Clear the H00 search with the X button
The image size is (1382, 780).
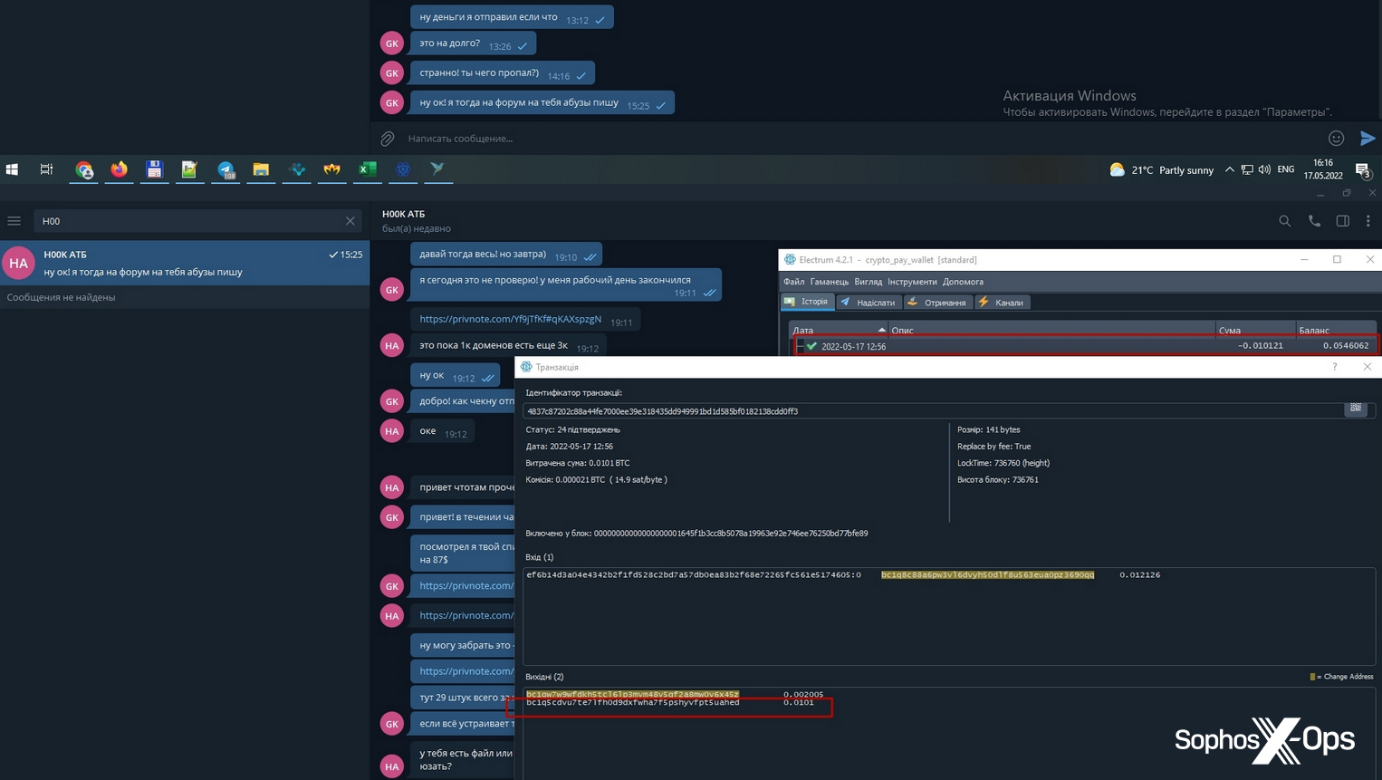coord(349,221)
